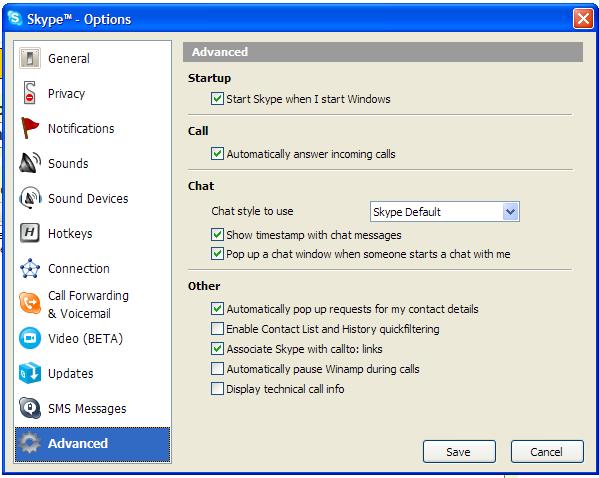Click the Cancel button
599x478 pixels.
pyautogui.click(x=547, y=452)
